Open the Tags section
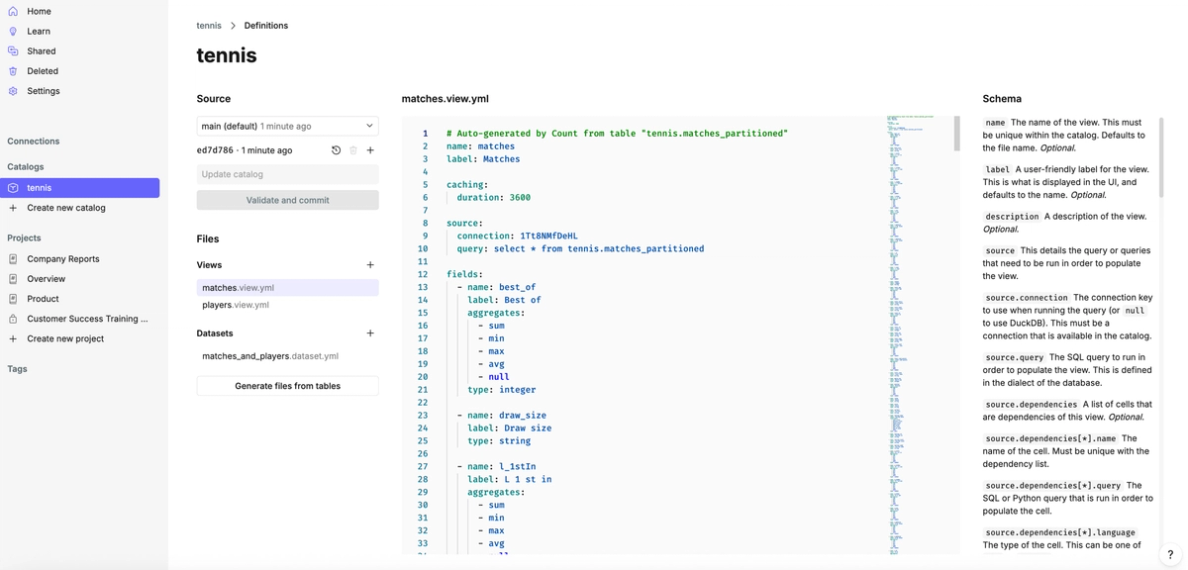 click(x=17, y=369)
